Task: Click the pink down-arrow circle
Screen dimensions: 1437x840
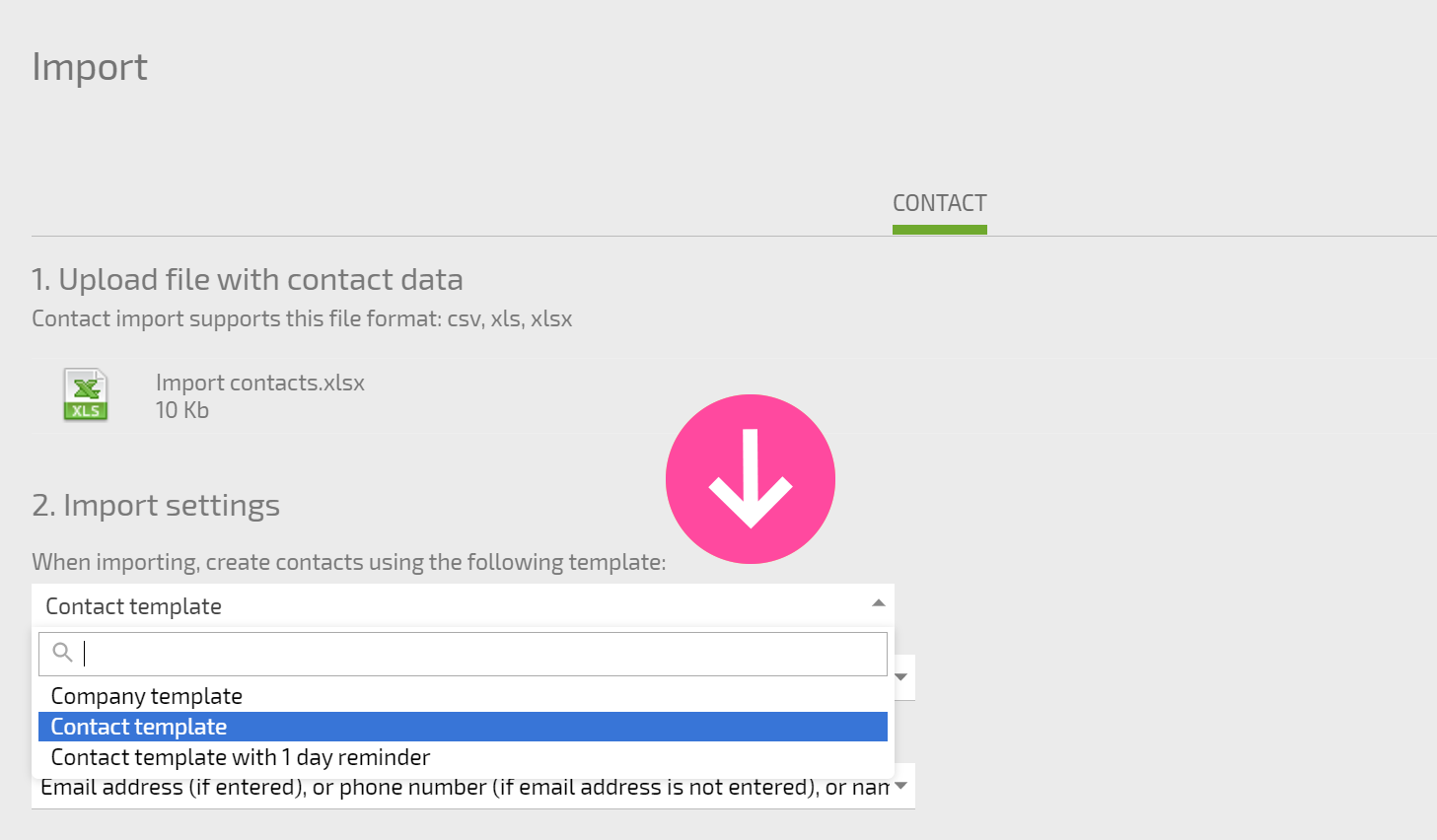Action: [751, 479]
